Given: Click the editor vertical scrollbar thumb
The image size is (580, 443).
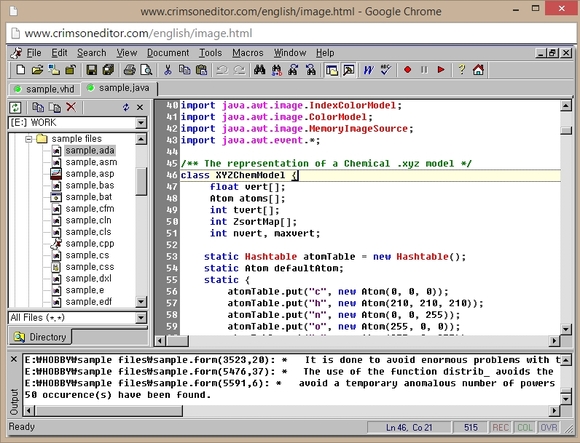Looking at the screenshot, I should (x=566, y=131).
